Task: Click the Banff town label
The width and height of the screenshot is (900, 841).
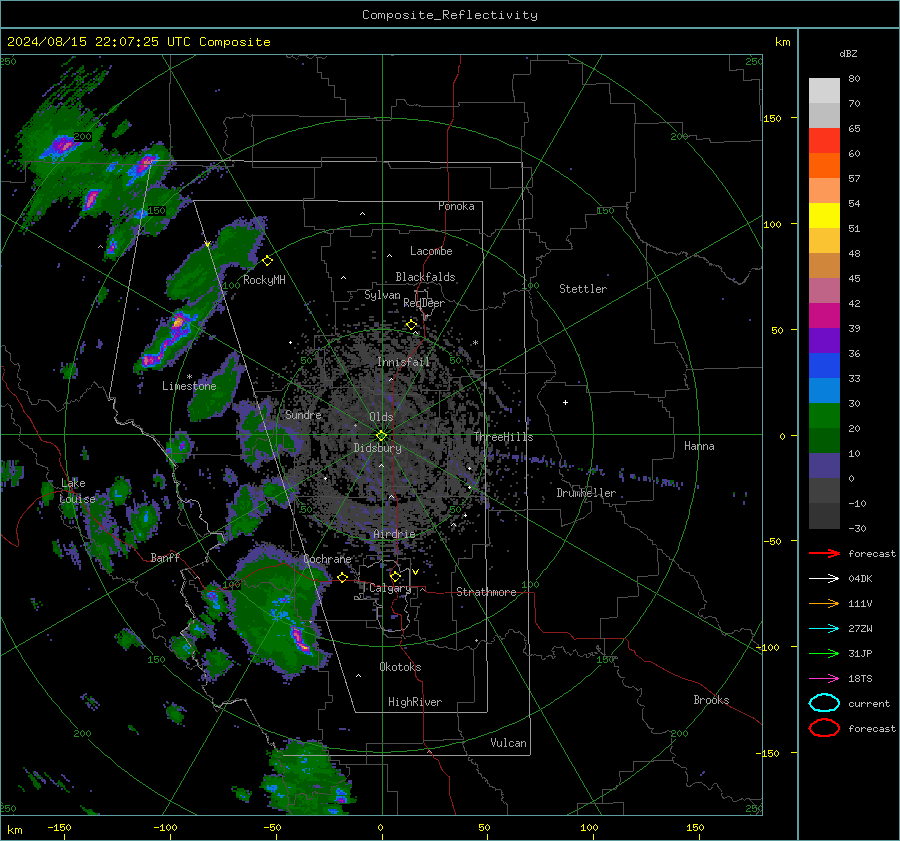Action: [x=165, y=558]
